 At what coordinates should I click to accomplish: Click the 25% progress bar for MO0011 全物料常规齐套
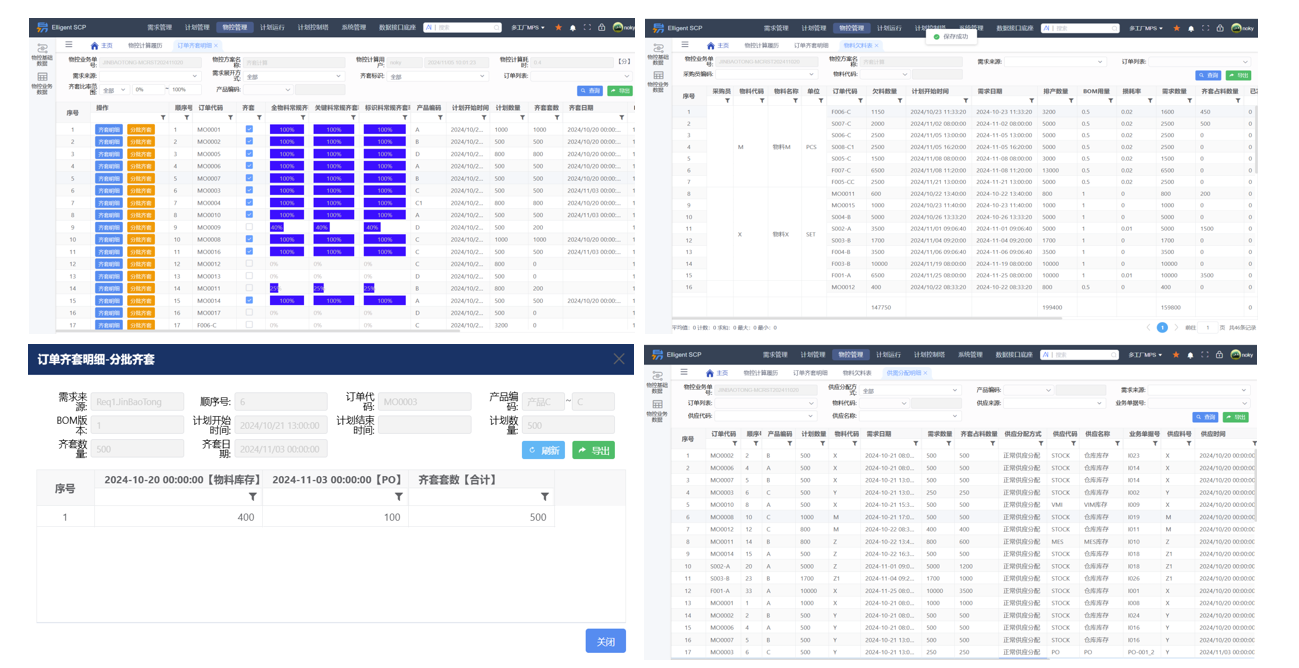coord(275,288)
